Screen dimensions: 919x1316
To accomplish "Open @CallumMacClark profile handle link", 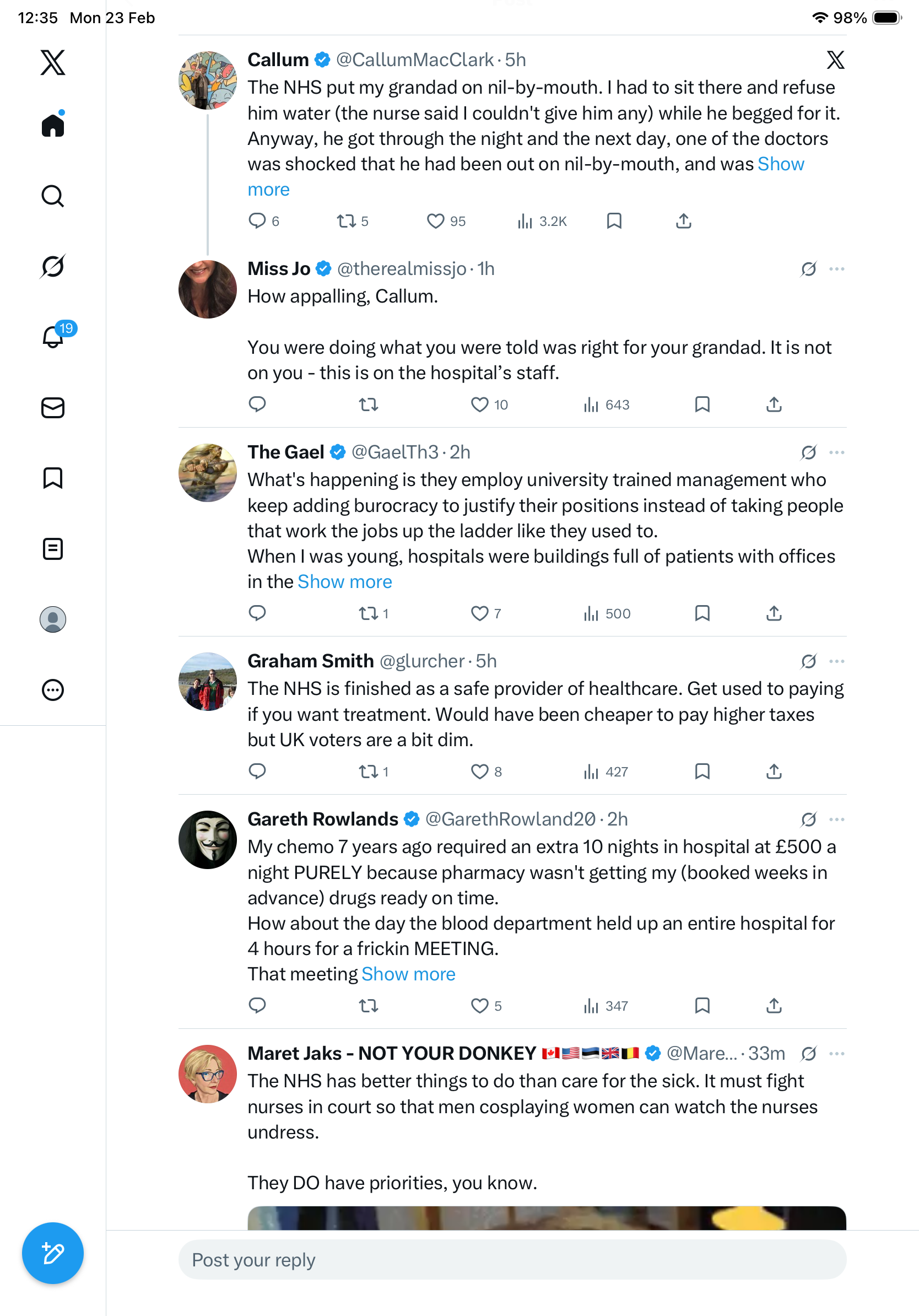I will click(x=414, y=60).
